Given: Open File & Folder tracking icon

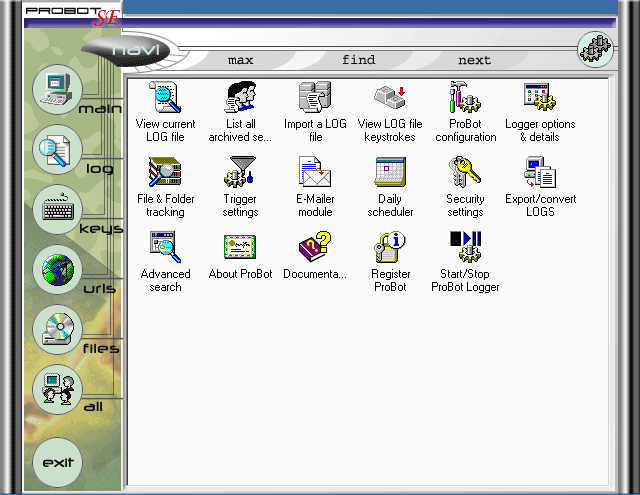Looking at the screenshot, I should [165, 172].
